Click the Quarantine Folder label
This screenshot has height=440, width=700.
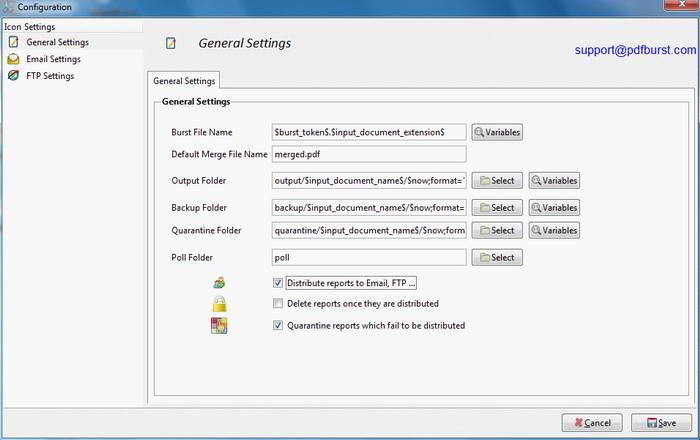[x=206, y=230]
